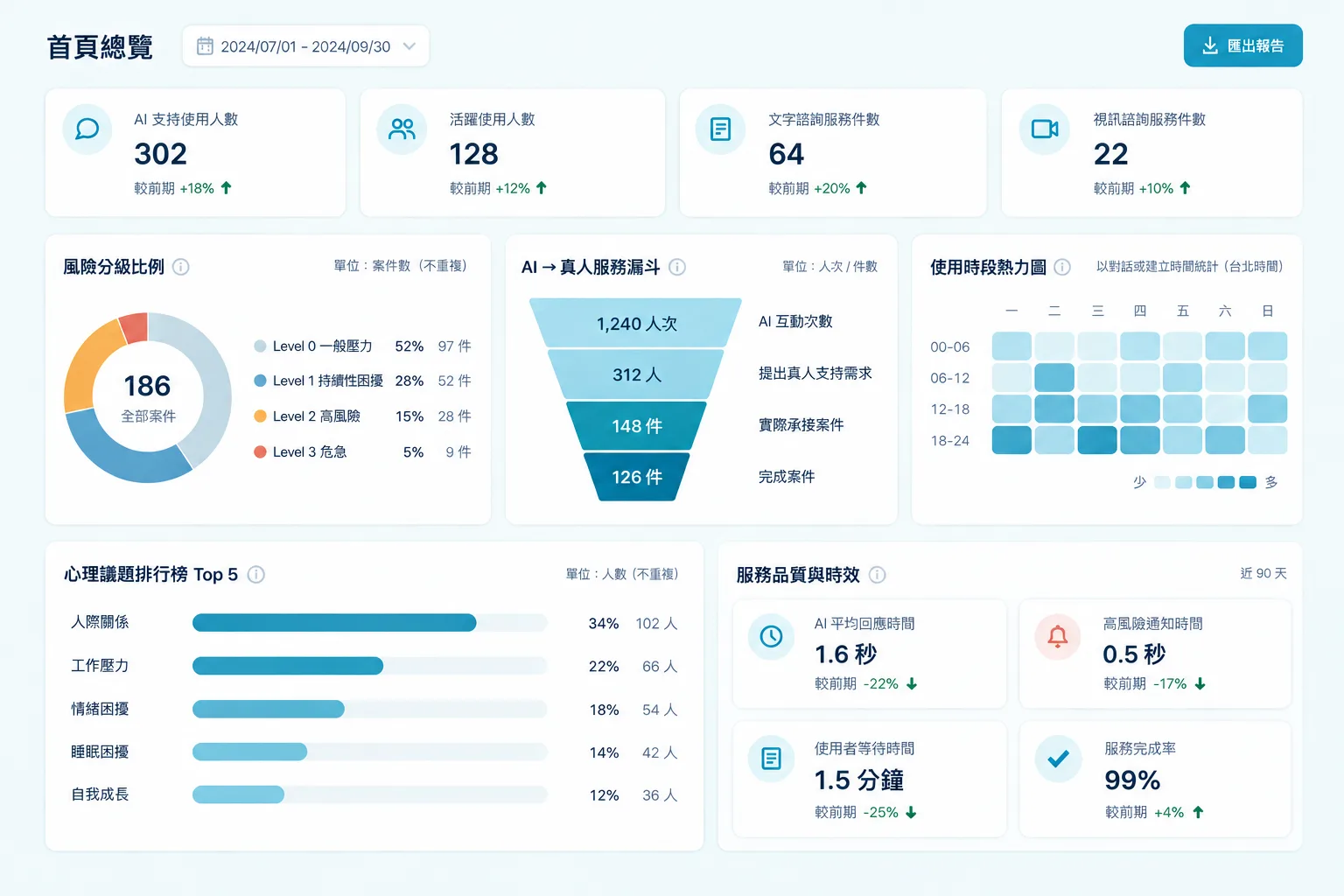
Task: Click the Level 3 危急 red legend dot
Action: click(x=260, y=452)
